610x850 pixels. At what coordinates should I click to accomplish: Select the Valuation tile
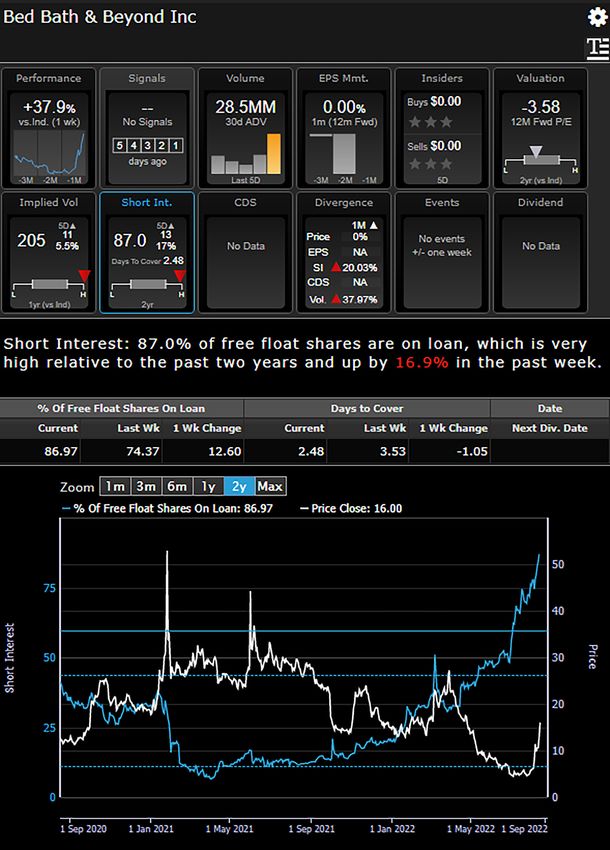click(x=541, y=128)
